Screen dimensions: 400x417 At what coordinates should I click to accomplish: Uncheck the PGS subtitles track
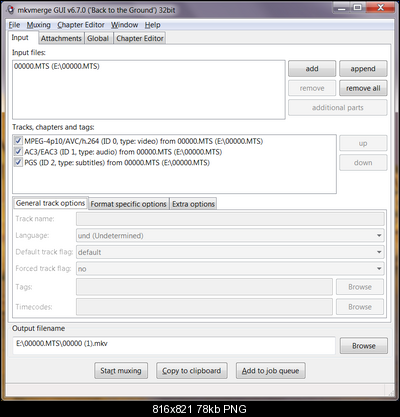[x=18, y=163]
